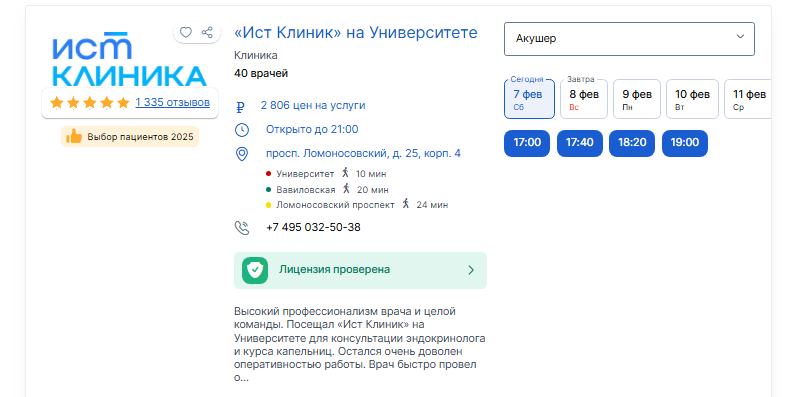Click the Открыто до 21:00 hours link

coord(312,130)
